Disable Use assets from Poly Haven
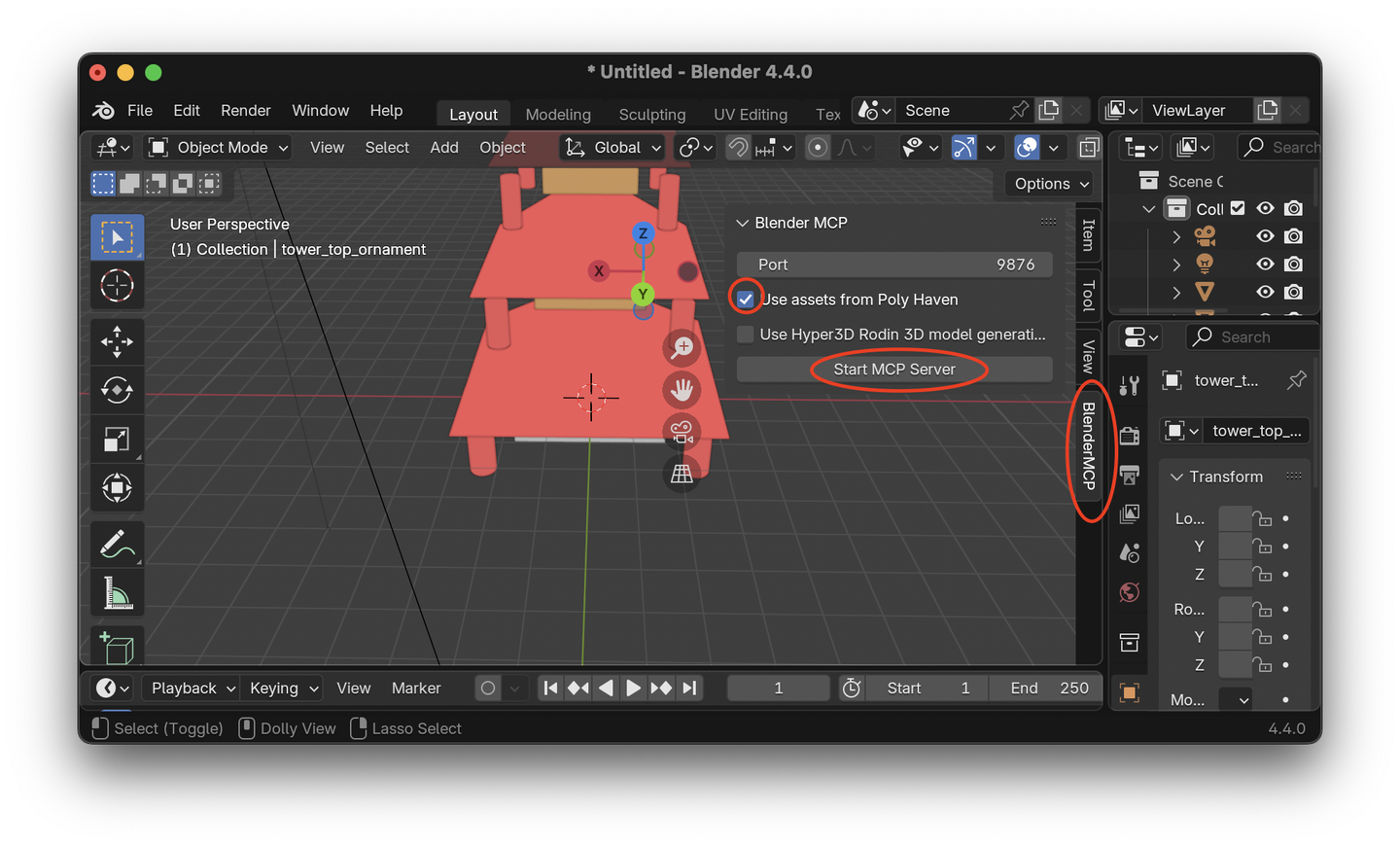 pyautogui.click(x=745, y=299)
